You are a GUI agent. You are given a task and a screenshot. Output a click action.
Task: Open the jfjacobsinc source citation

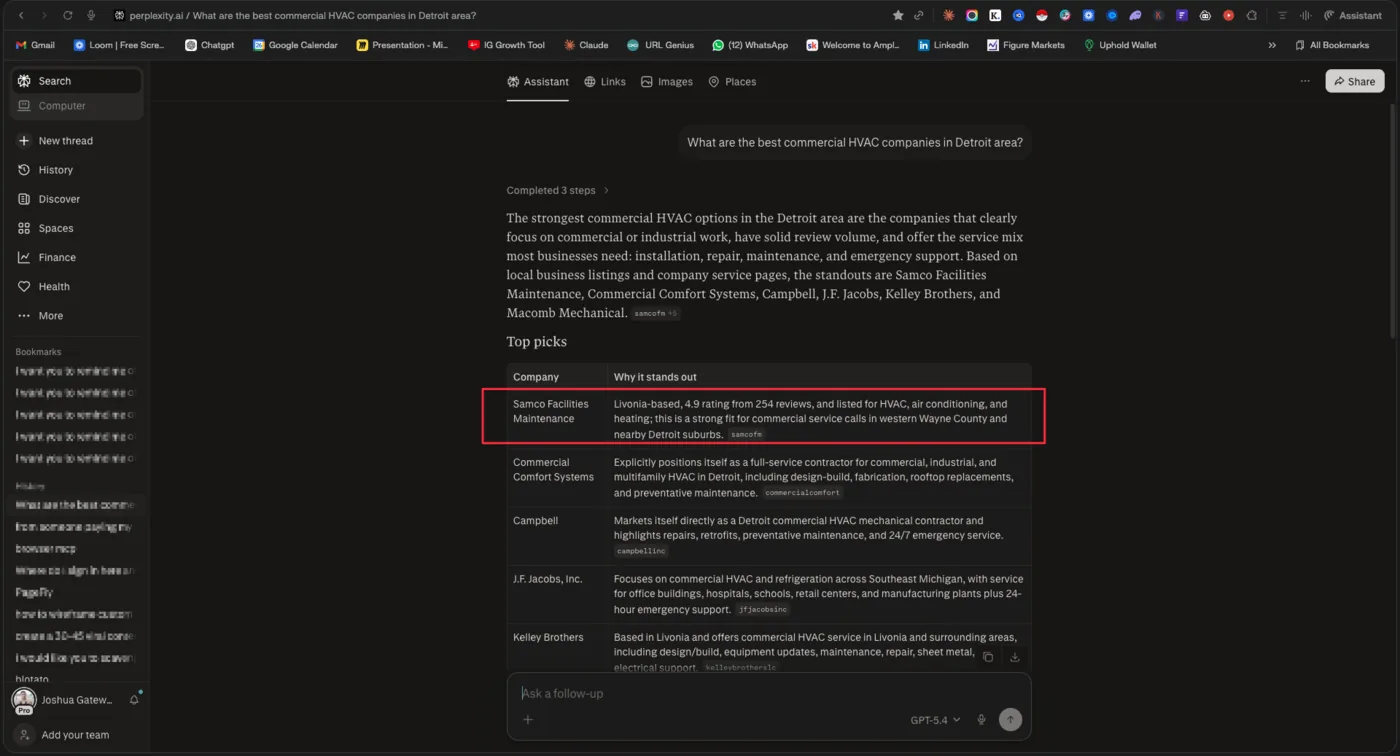763,609
